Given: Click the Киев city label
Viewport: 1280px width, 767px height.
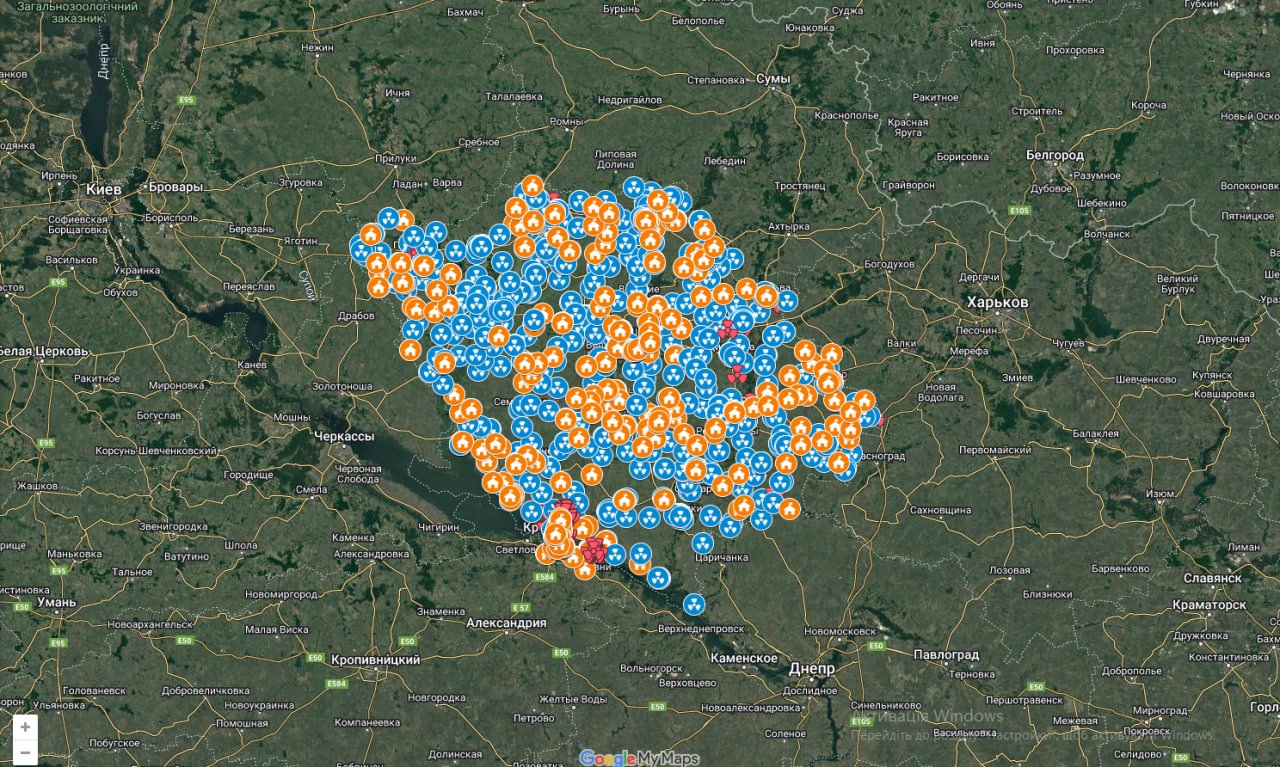Looking at the screenshot, I should pyautogui.click(x=104, y=188).
